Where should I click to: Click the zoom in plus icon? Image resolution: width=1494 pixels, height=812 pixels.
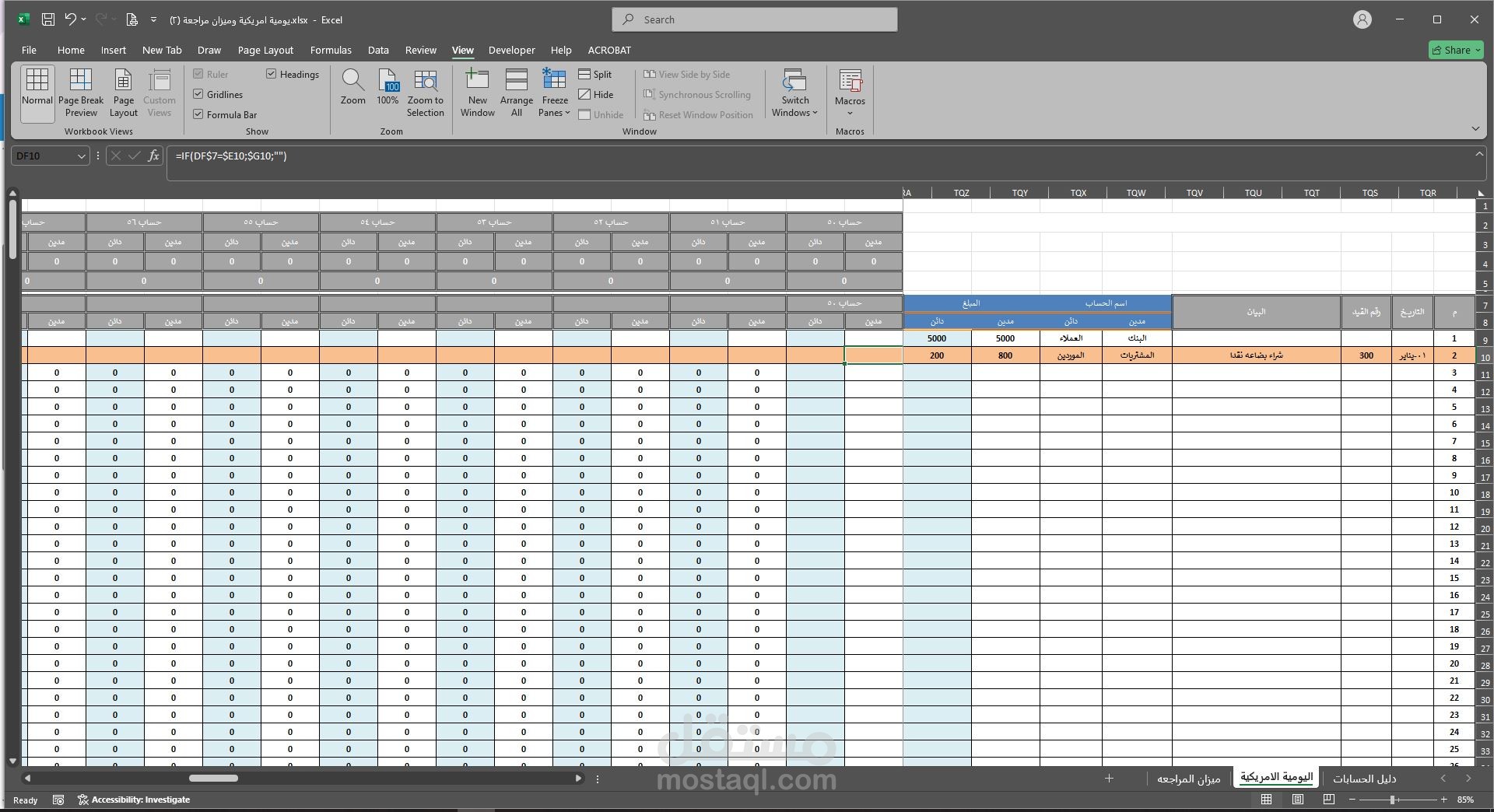click(x=1443, y=800)
